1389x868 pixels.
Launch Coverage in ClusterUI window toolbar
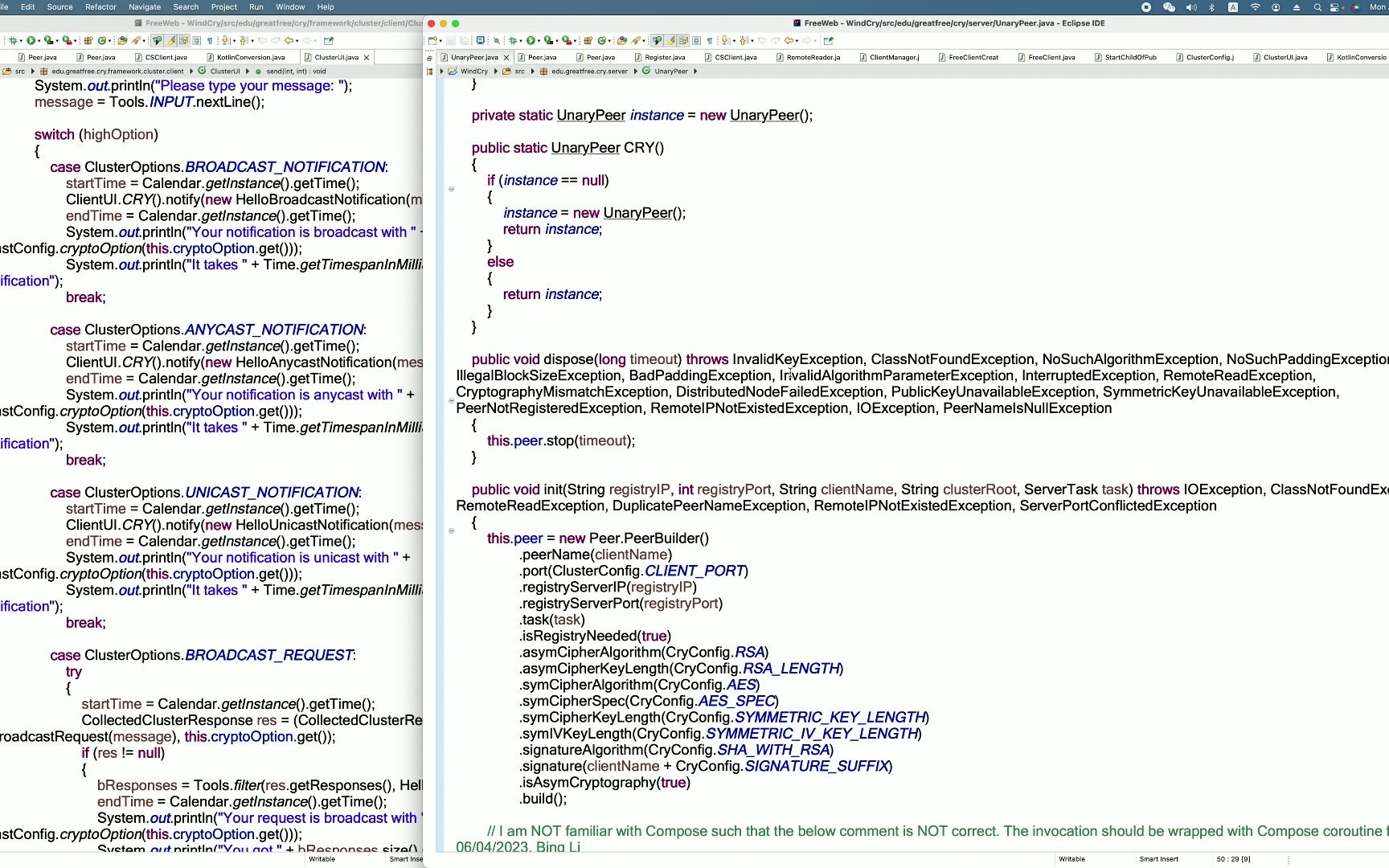pos(48,40)
